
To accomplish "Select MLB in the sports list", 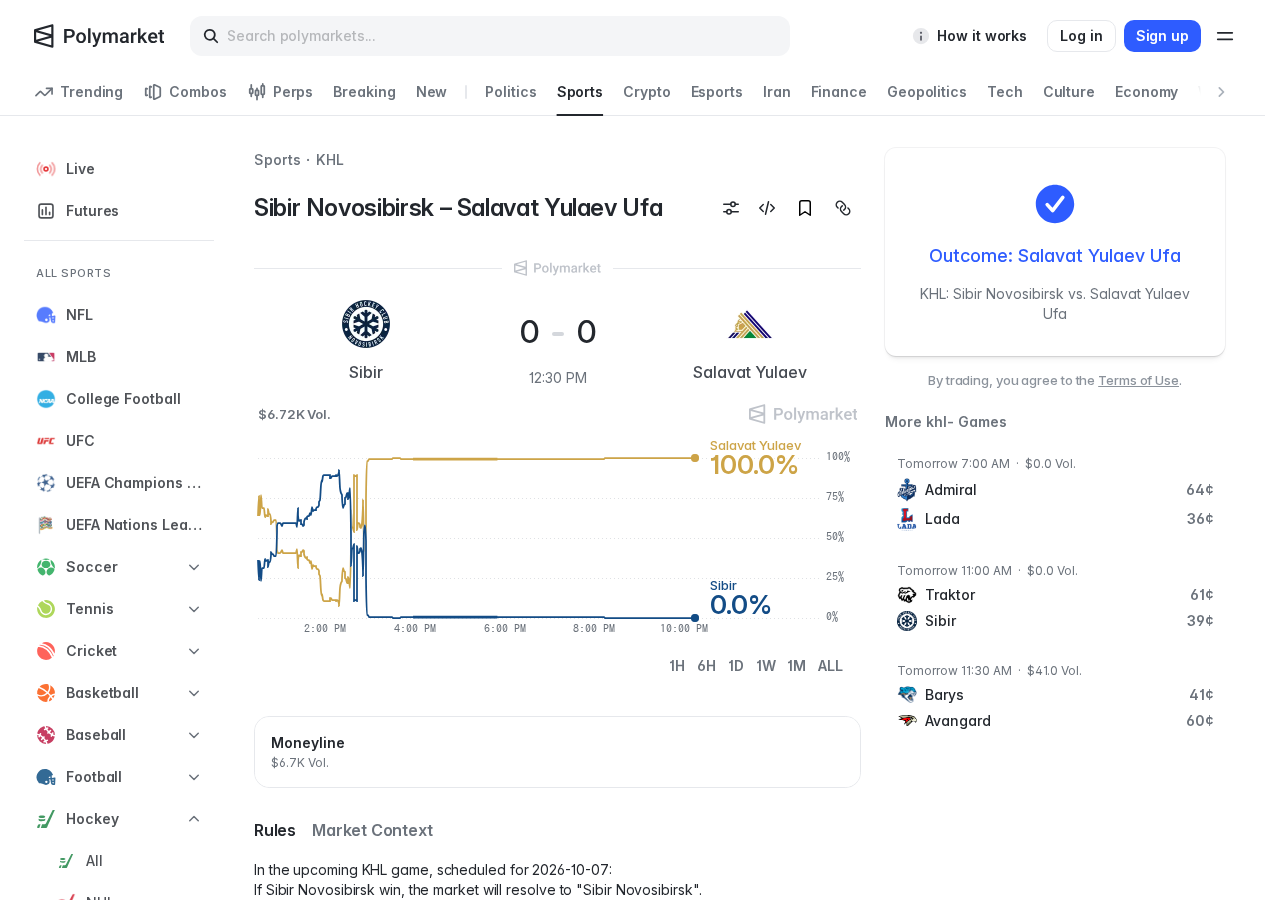I will click(x=119, y=357).
